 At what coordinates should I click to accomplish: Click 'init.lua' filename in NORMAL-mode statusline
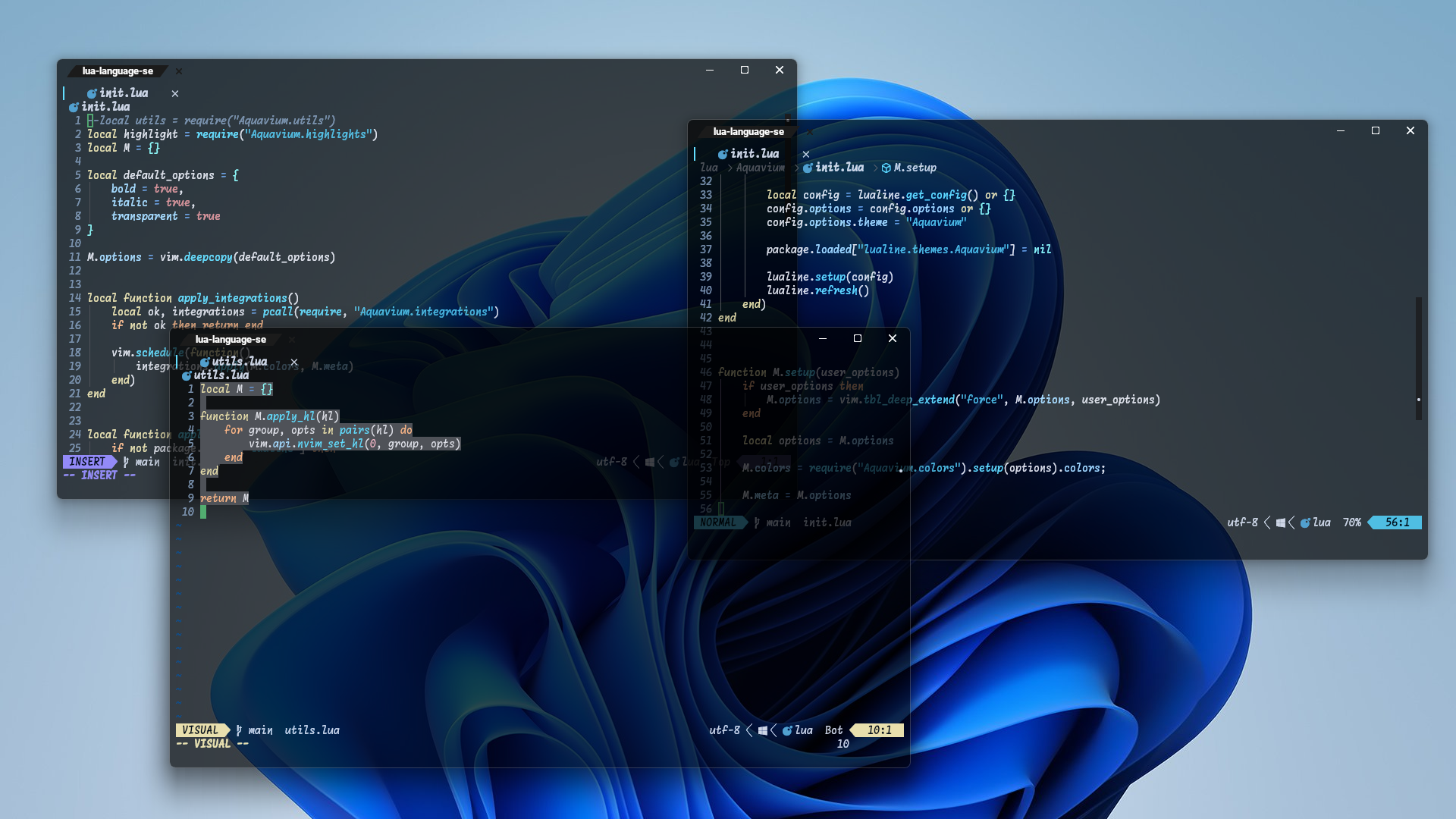coord(827,522)
